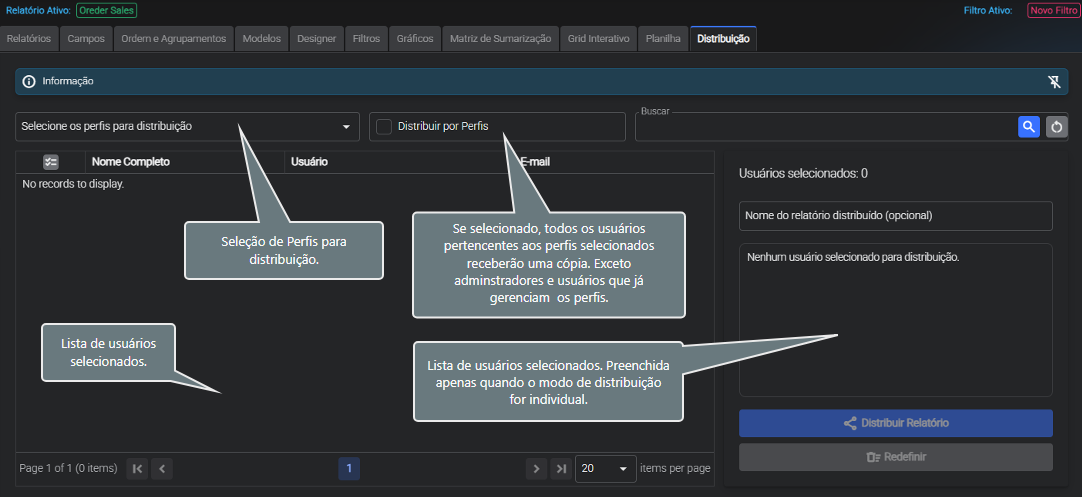Unpin the Informação panel with pin icon

point(1054,81)
